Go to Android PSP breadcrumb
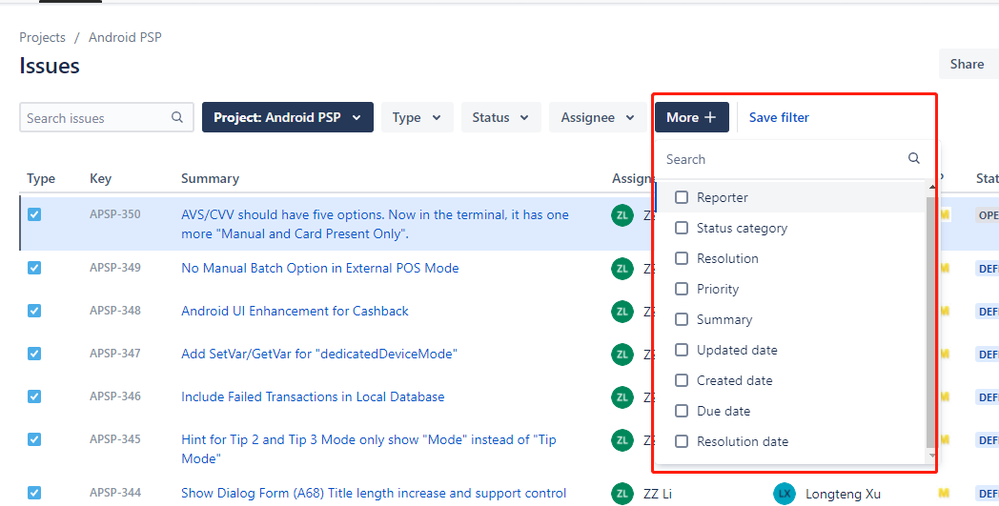This screenshot has width=999, height=506. click(x=125, y=37)
